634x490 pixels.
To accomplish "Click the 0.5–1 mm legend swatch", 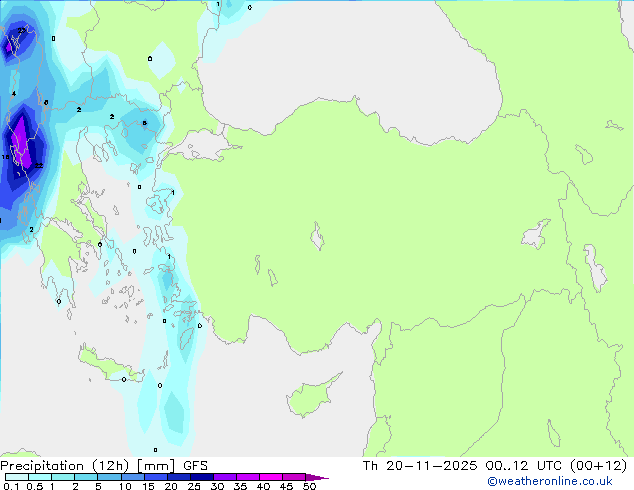I will coord(40,477).
